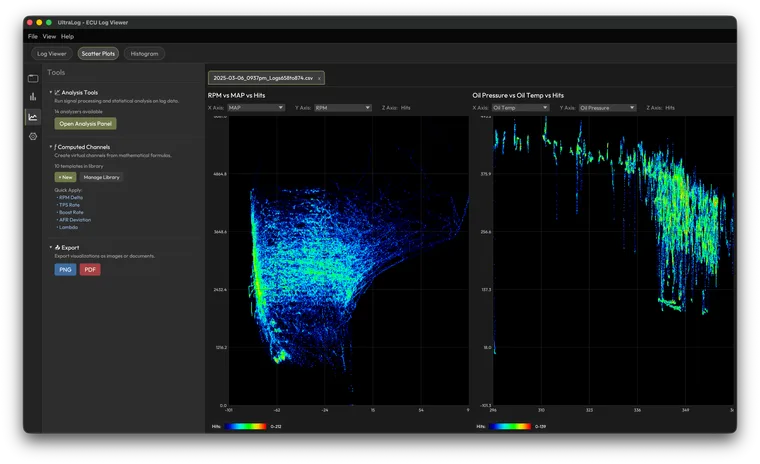Click the '10 templates in library' text
The image size is (760, 464).
[79, 166]
